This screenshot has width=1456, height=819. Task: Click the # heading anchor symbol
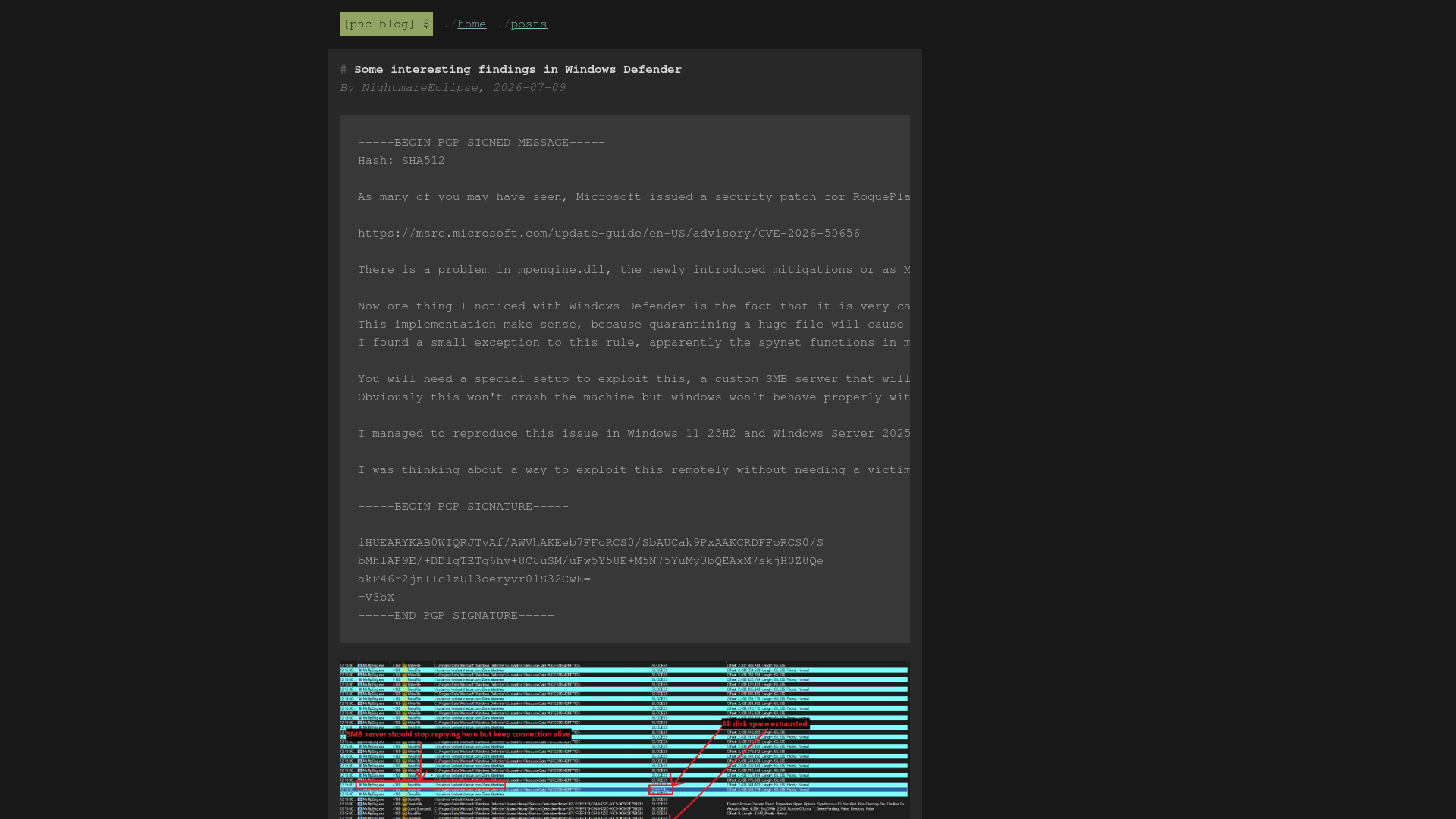coord(344,70)
